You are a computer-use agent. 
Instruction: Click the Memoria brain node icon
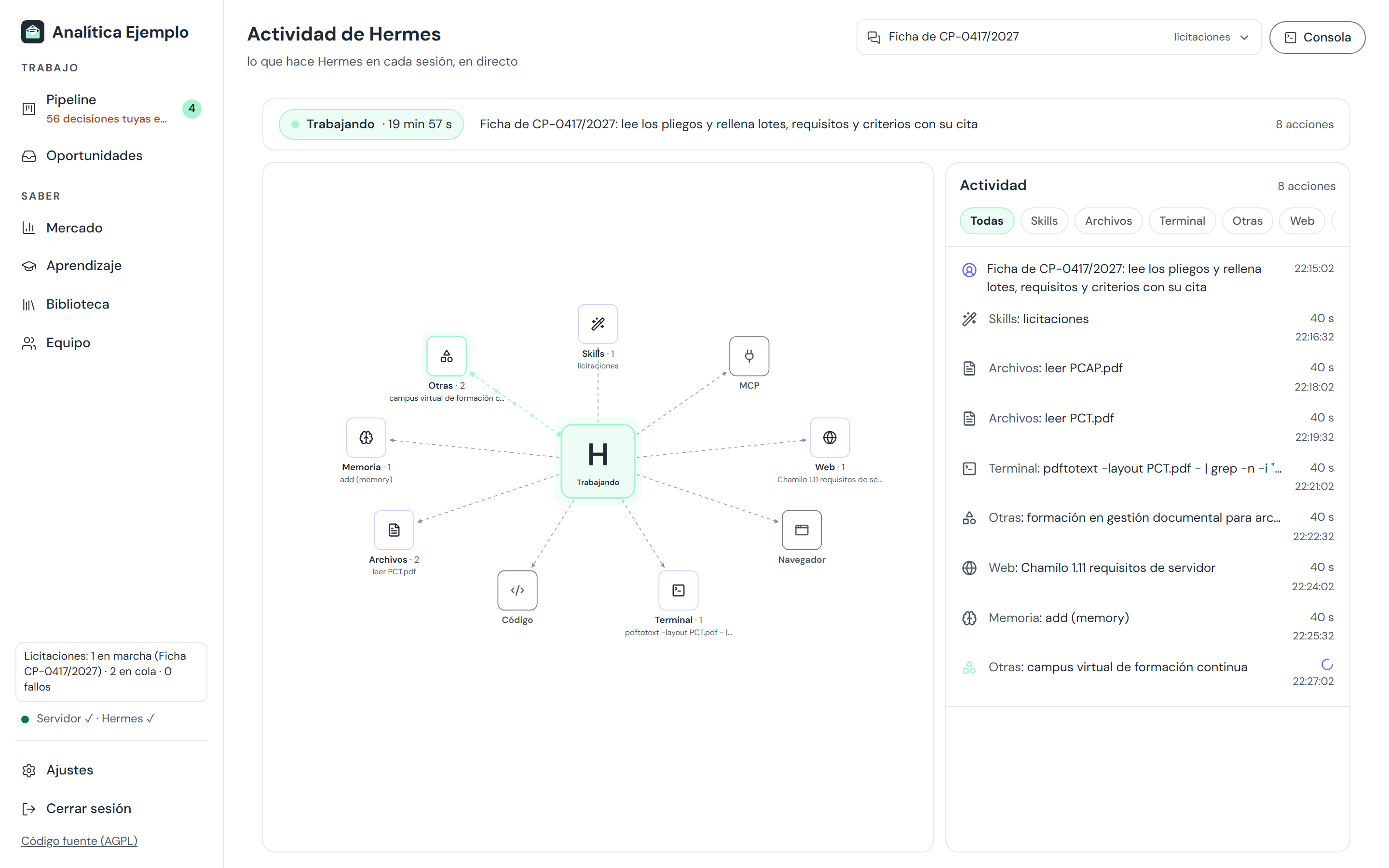(x=366, y=437)
